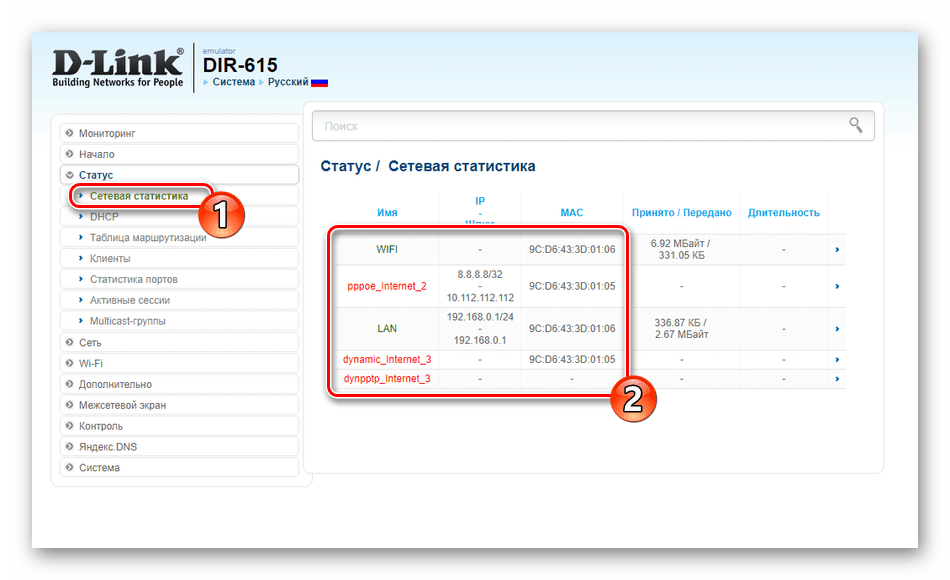Viewport: 950px width, 580px height.
Task: Click the pppoe_Internet_2 connection name
Action: [x=387, y=286]
